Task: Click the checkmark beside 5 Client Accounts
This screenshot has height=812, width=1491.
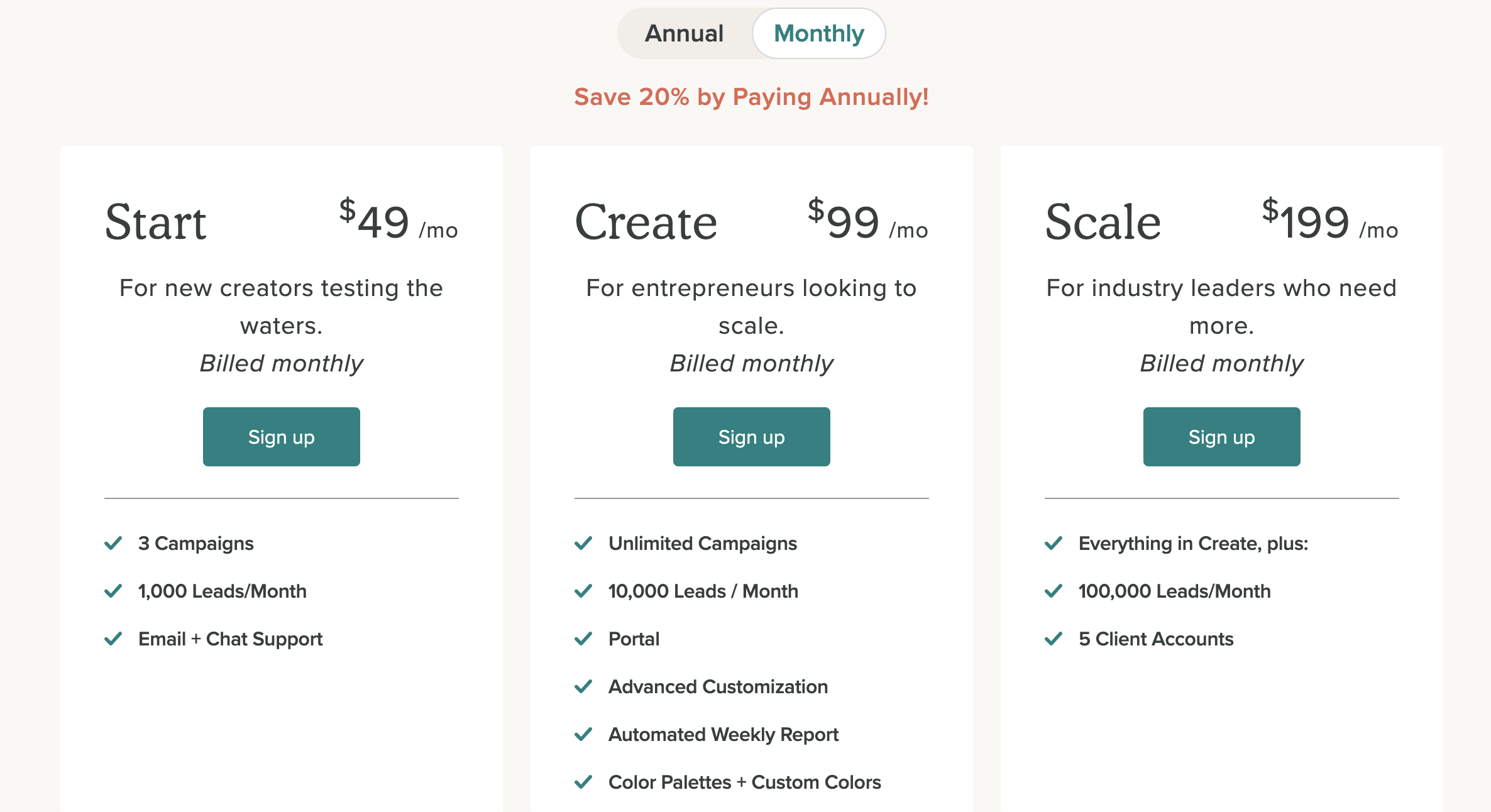Action: click(1054, 639)
